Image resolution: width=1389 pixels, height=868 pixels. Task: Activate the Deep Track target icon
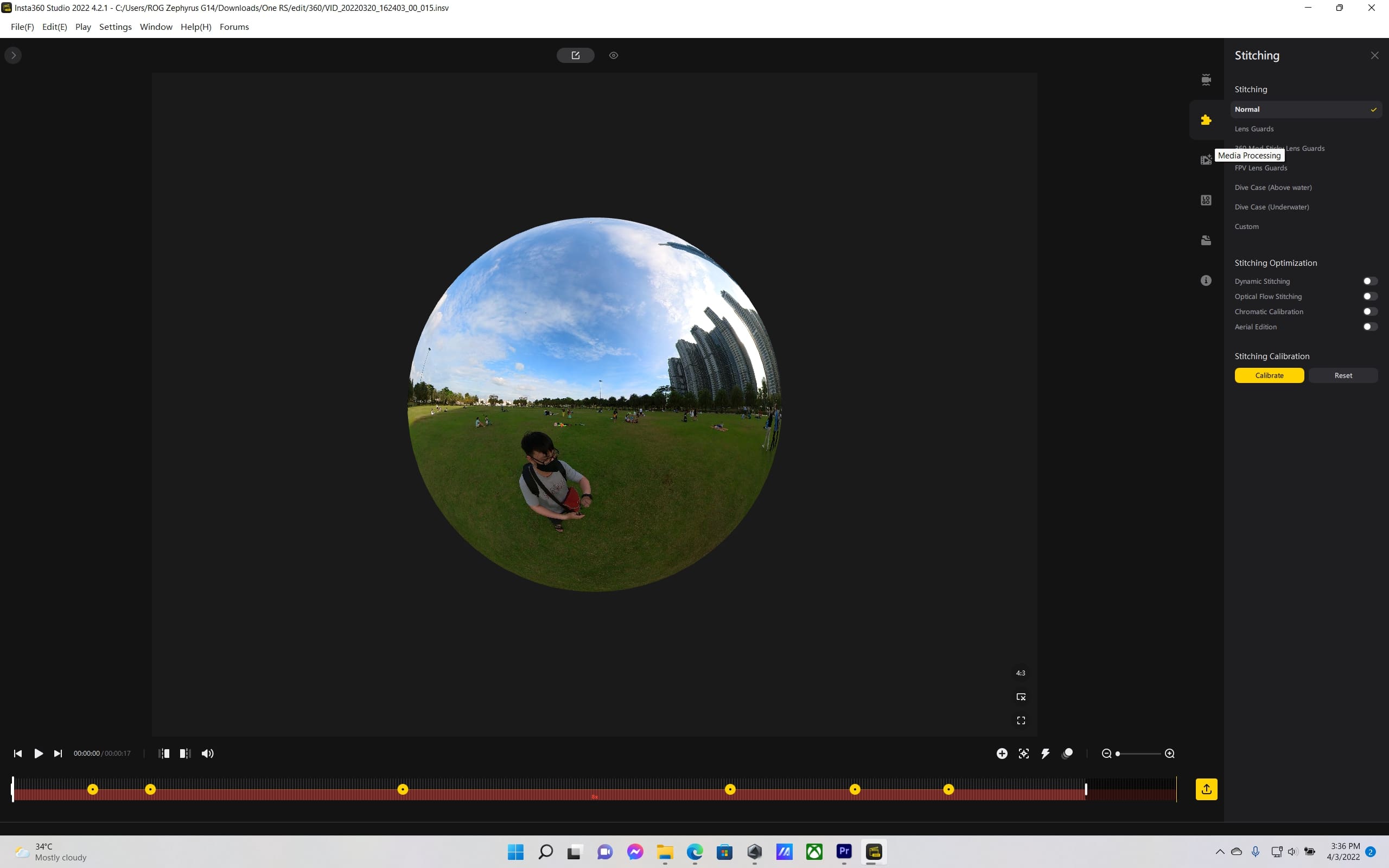(1023, 754)
